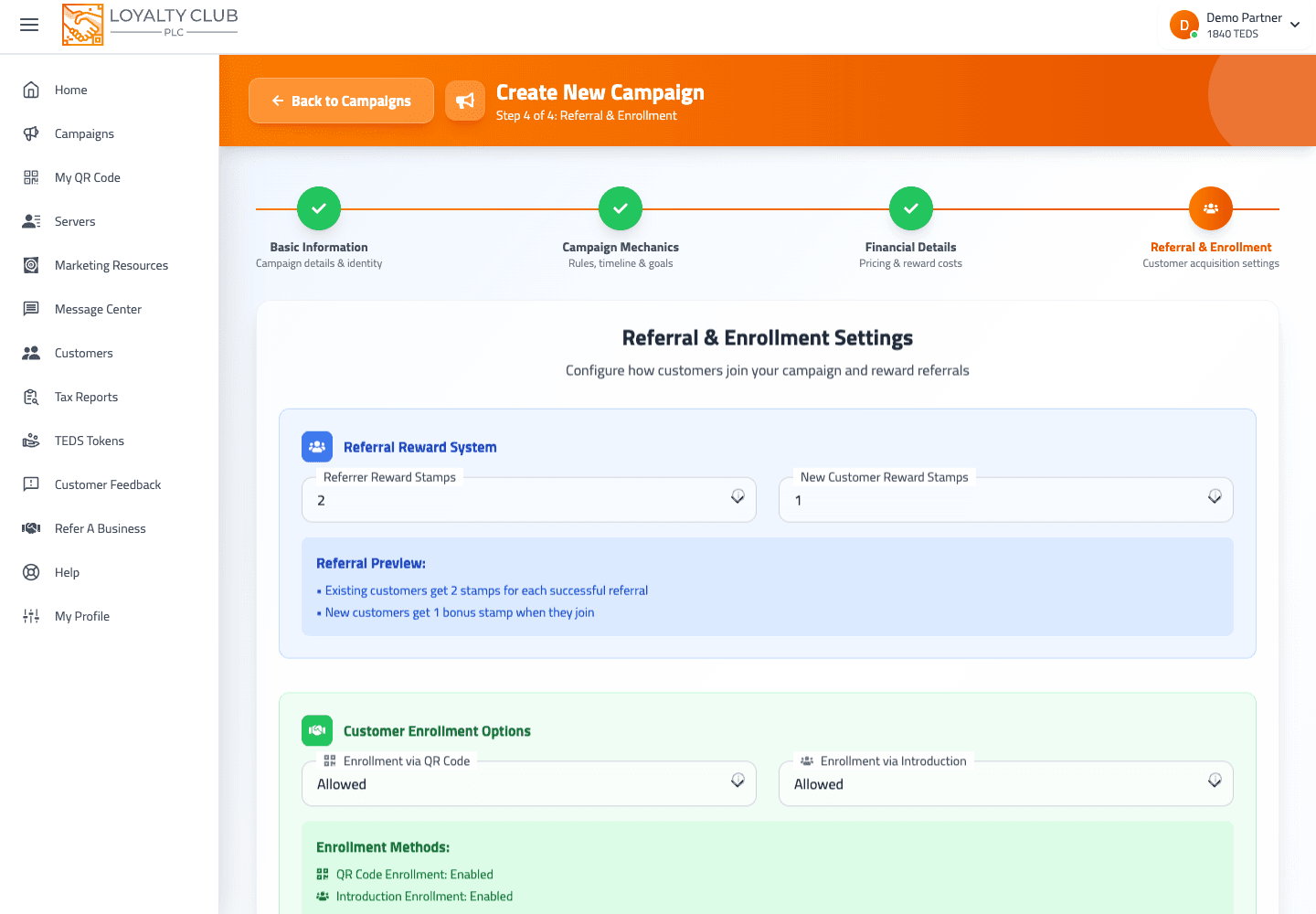Click the Campaigns megaphone icon in sidebar
1316x914 pixels.
tap(31, 133)
